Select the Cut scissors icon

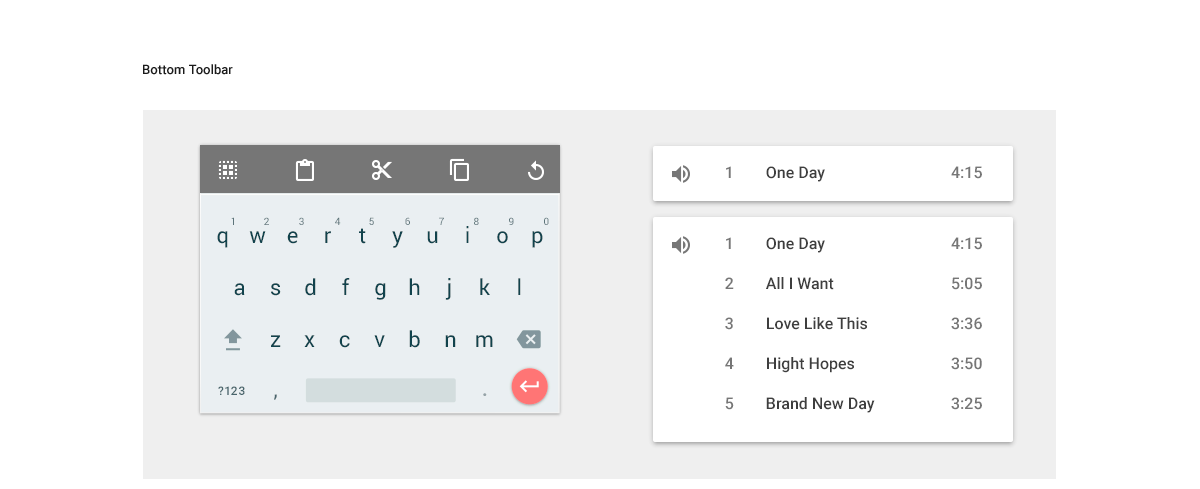(x=382, y=170)
